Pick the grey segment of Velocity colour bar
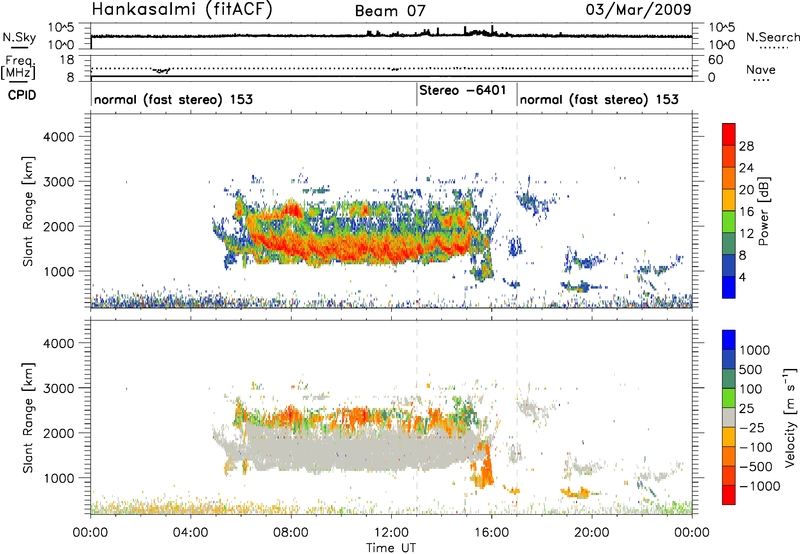Screen dimensions: 800x554 point(729,418)
